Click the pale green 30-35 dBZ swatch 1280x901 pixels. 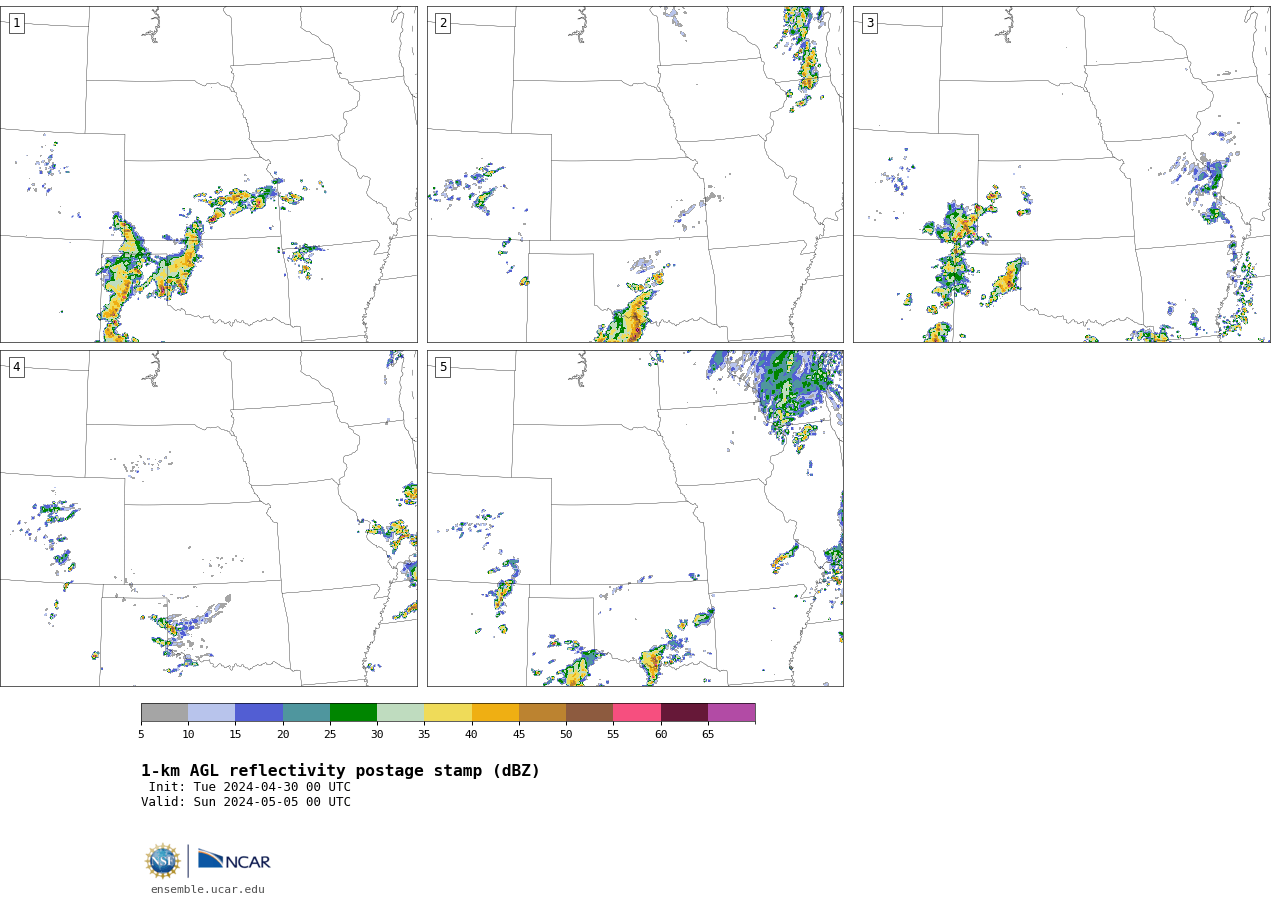[x=401, y=712]
